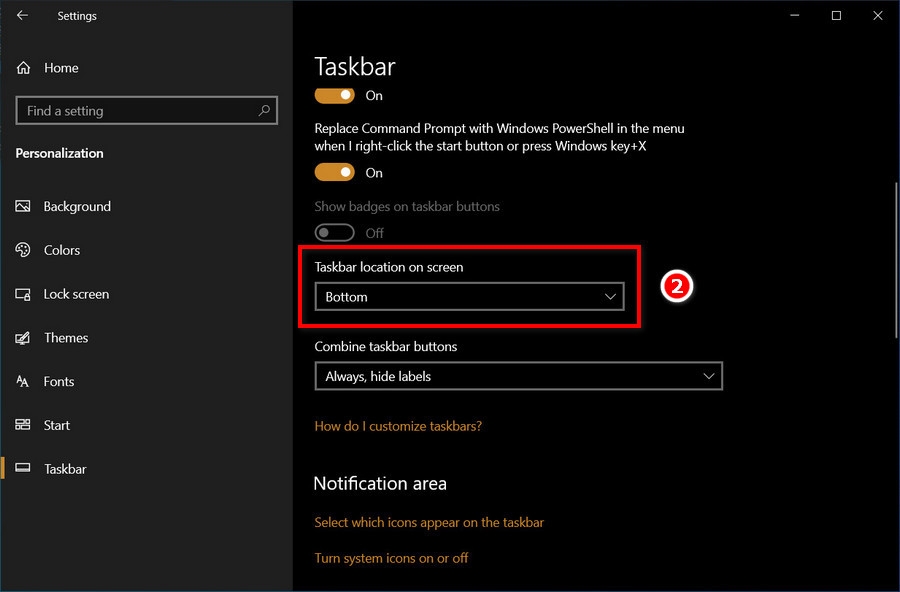This screenshot has width=900, height=592.
Task: Select the Background personalization icon
Action: (x=24, y=206)
